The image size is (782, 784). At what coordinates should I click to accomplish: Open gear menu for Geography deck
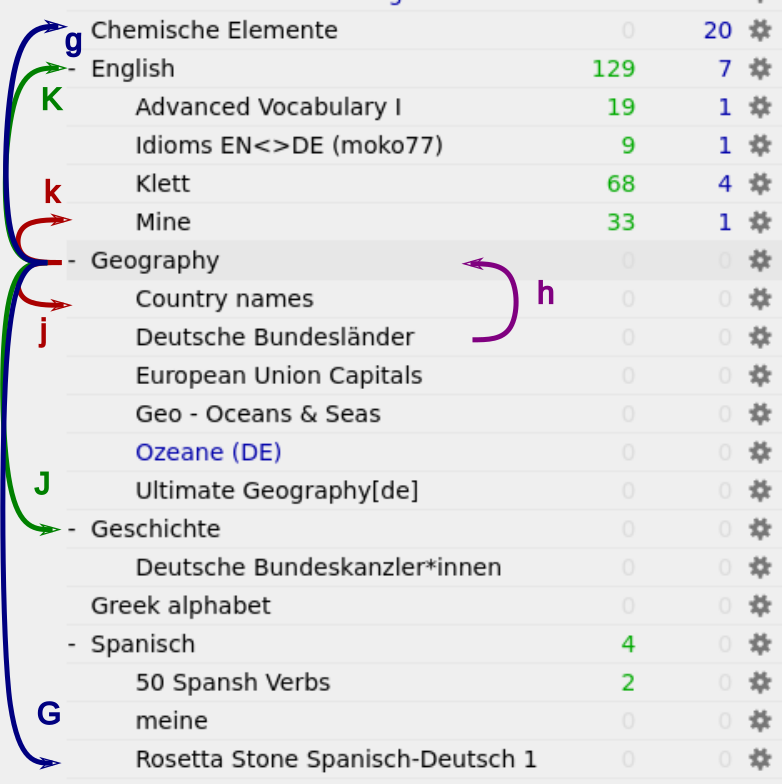pos(760,261)
